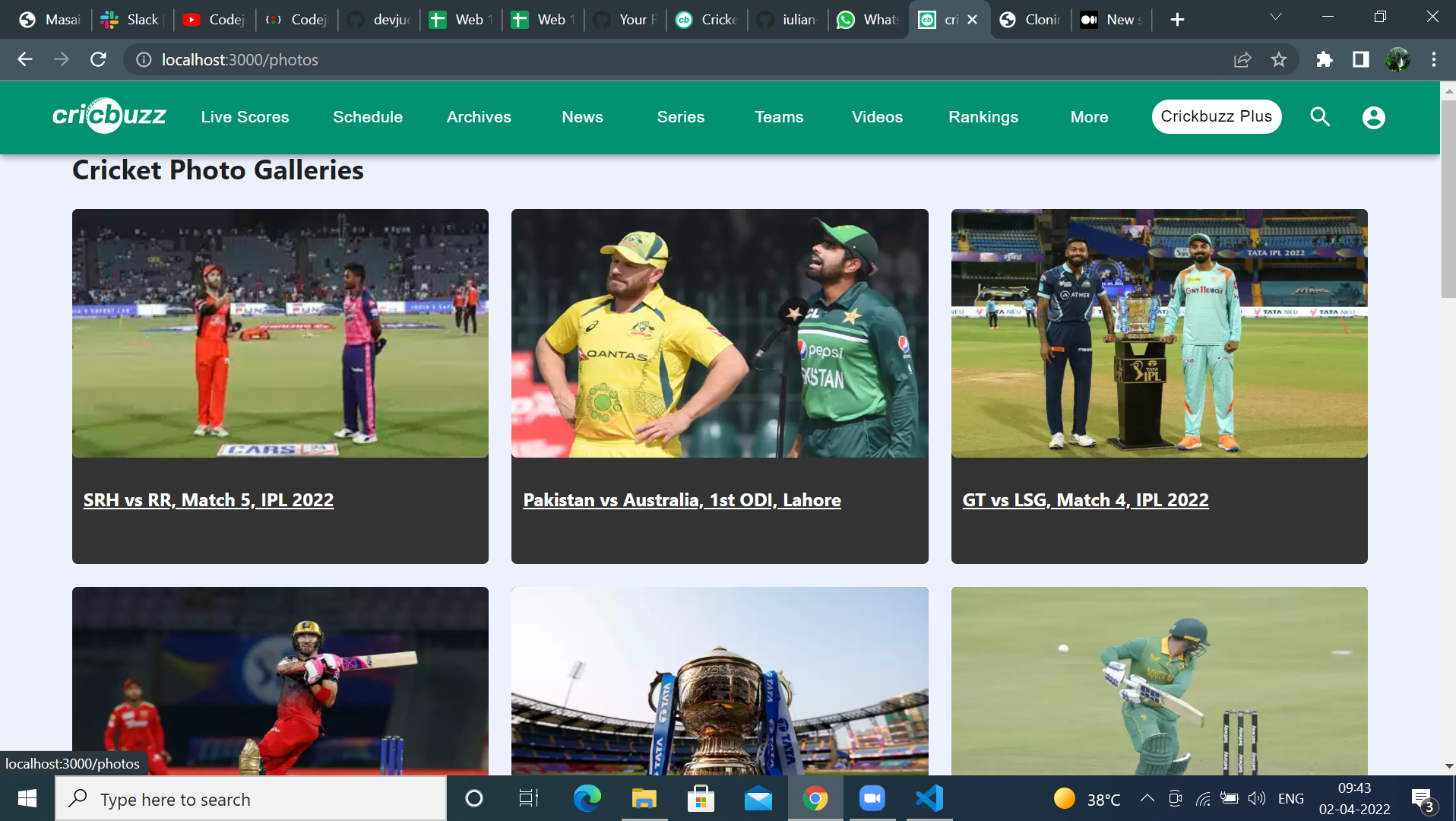The height and width of the screenshot is (821, 1456).
Task: Click the site information icon in address bar
Action: point(143,59)
